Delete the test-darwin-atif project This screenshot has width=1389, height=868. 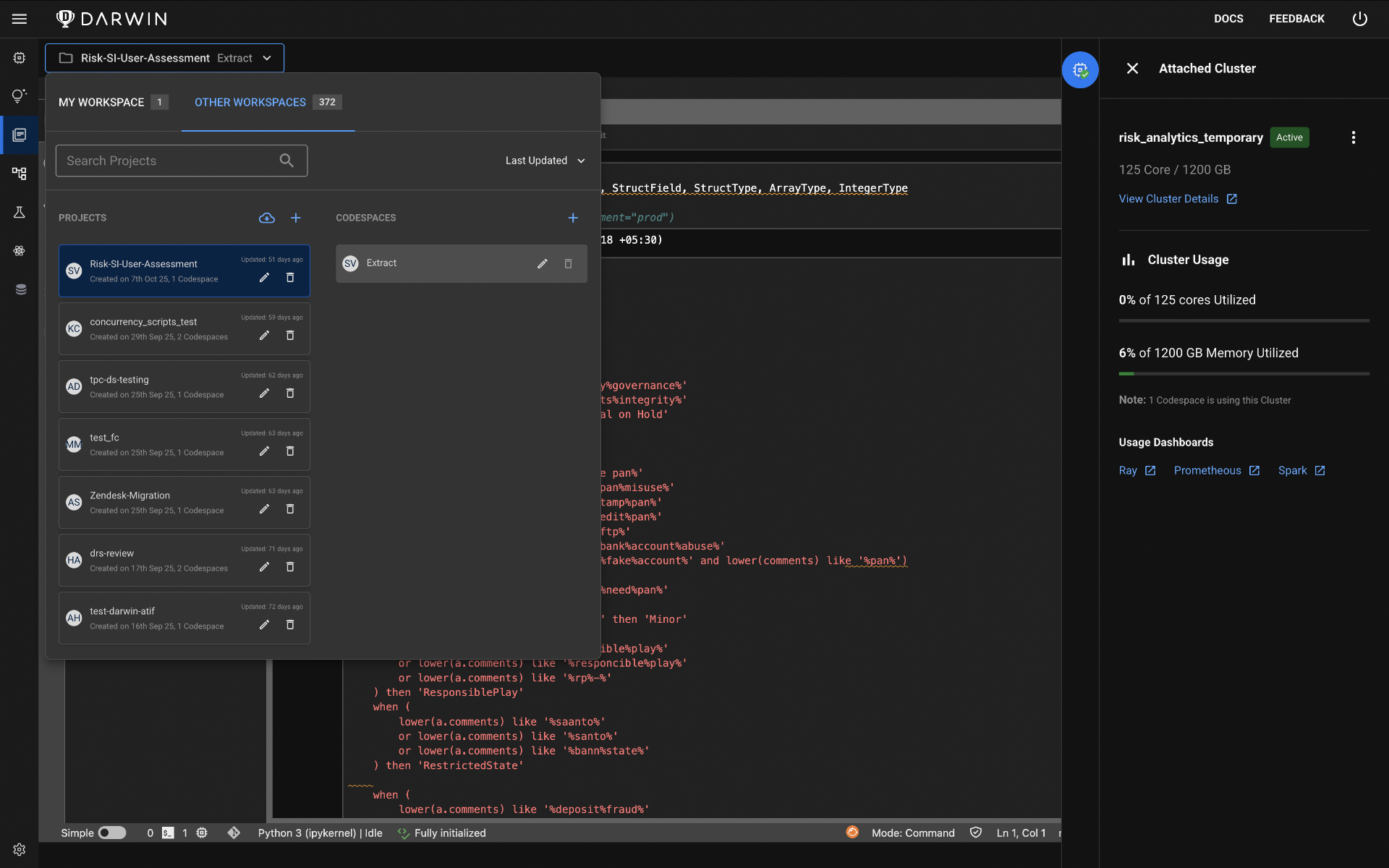point(290,625)
